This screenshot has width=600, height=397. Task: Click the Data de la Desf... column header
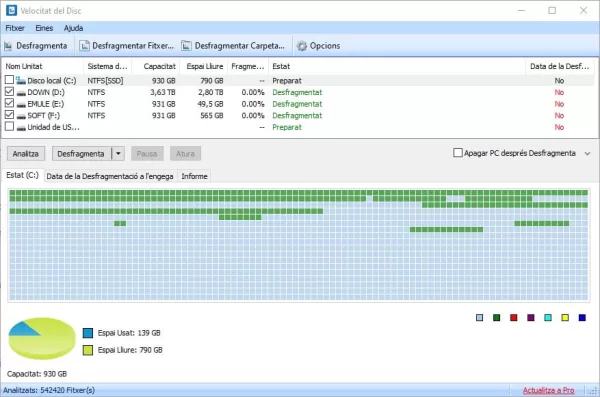pos(560,66)
